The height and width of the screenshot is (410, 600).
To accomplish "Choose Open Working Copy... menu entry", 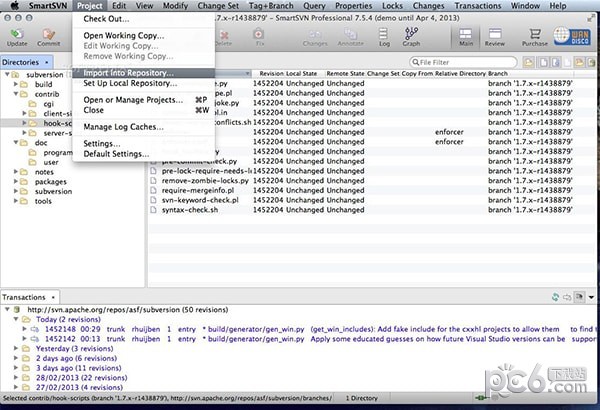I will (x=143, y=36).
